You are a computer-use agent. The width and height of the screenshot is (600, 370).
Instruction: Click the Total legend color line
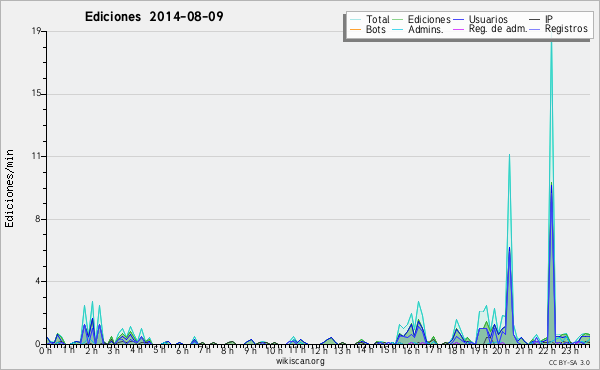(x=355, y=20)
